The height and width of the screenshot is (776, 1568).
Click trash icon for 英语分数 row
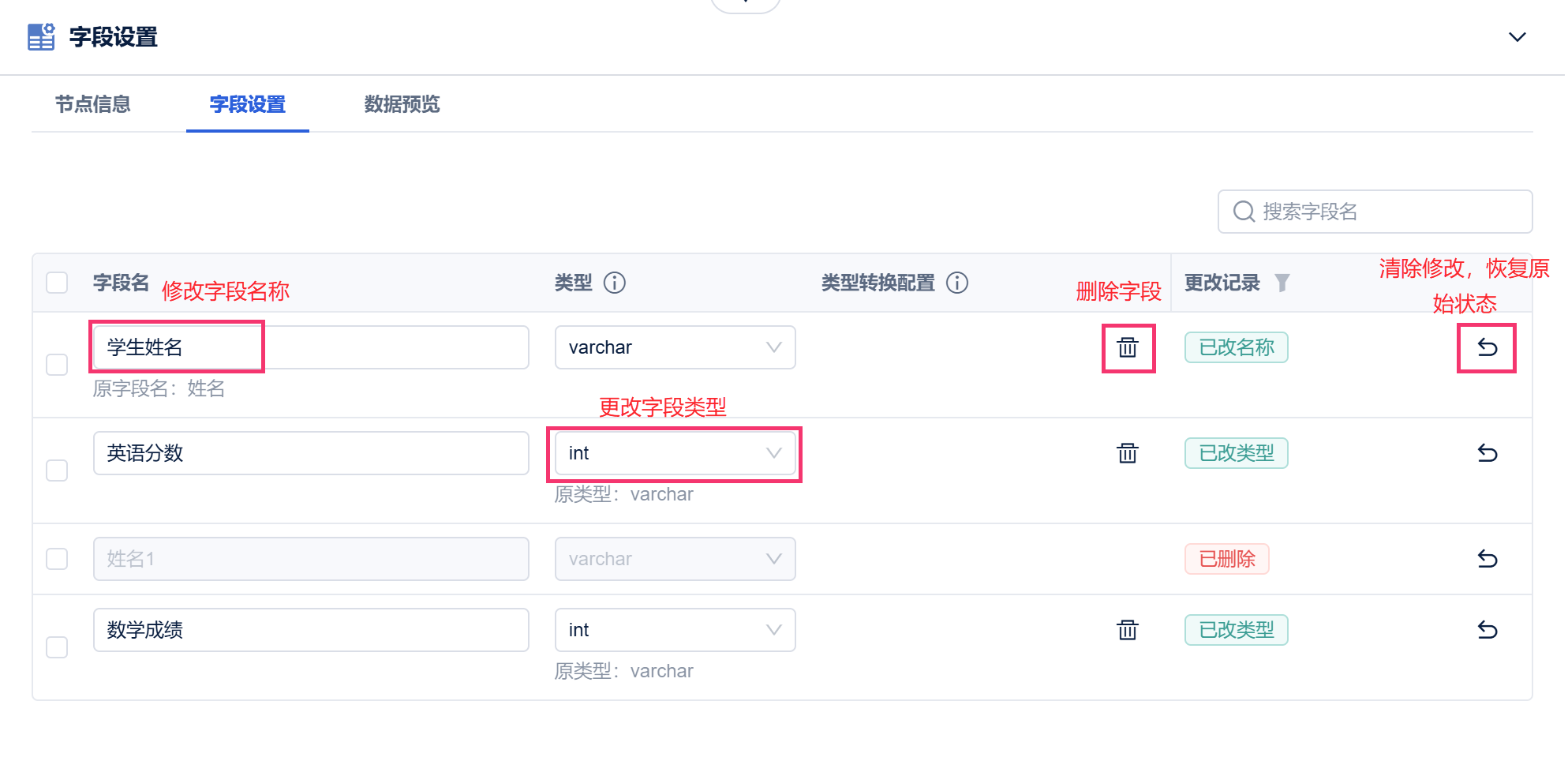[x=1128, y=453]
